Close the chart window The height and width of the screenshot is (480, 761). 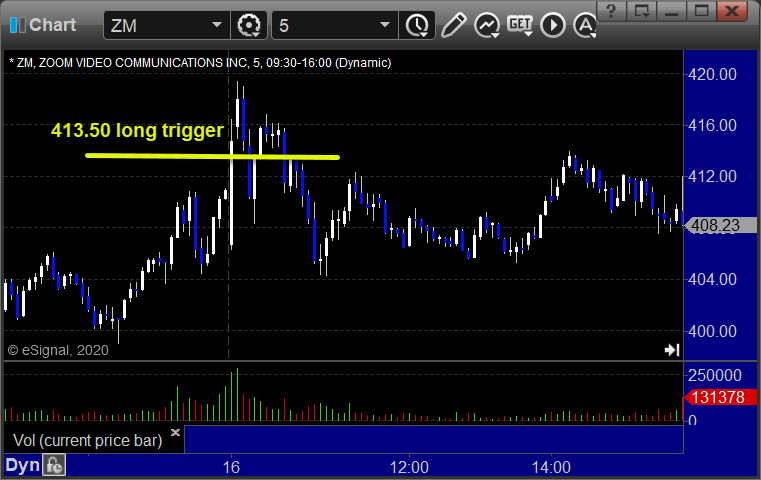point(732,11)
